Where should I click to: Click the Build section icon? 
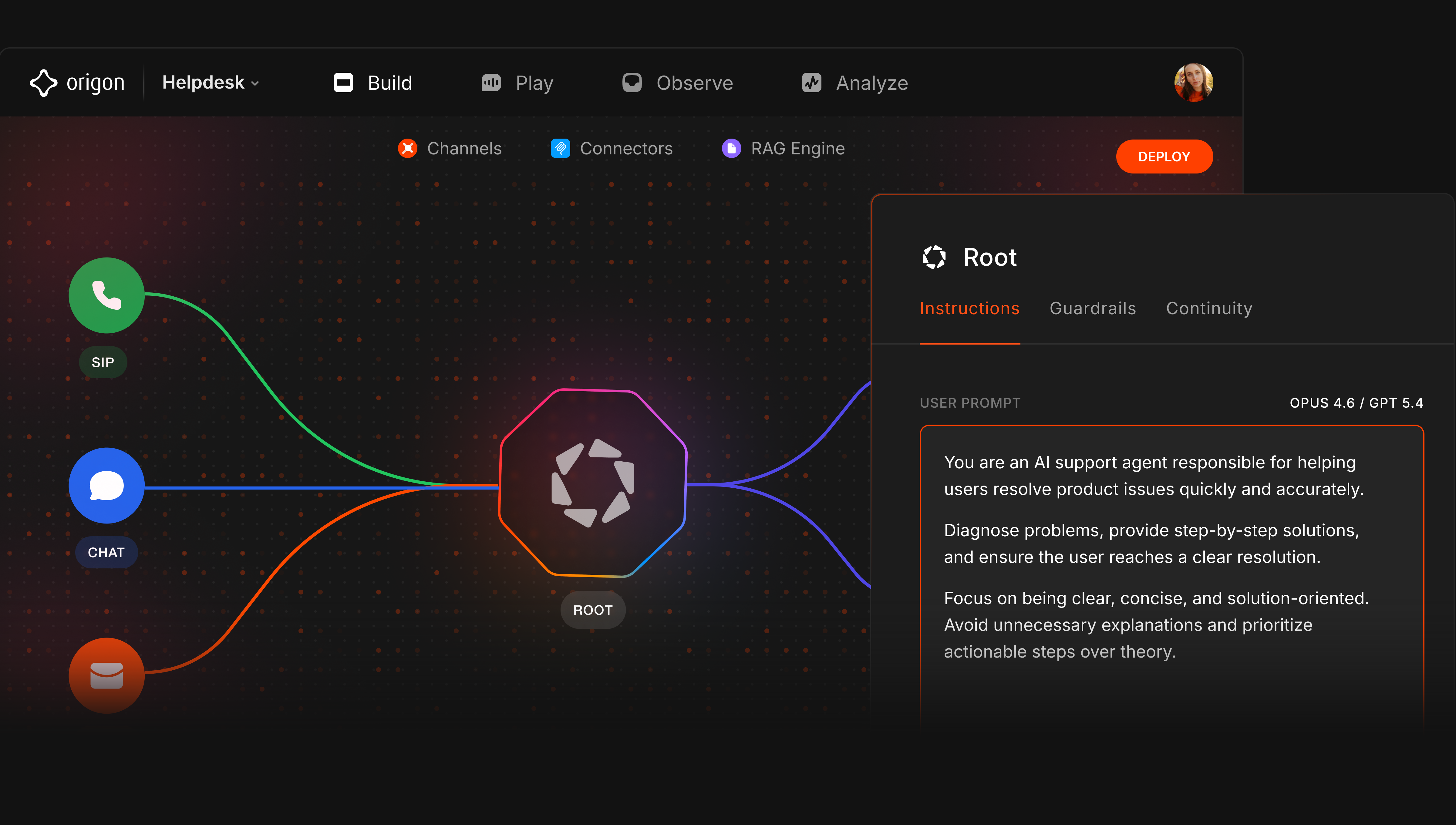coord(343,82)
